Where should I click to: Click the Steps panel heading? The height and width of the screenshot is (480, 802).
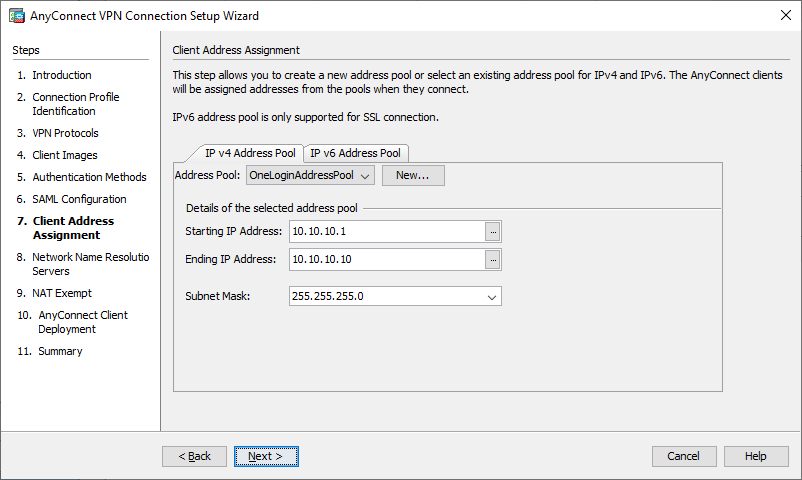[x=26, y=50]
